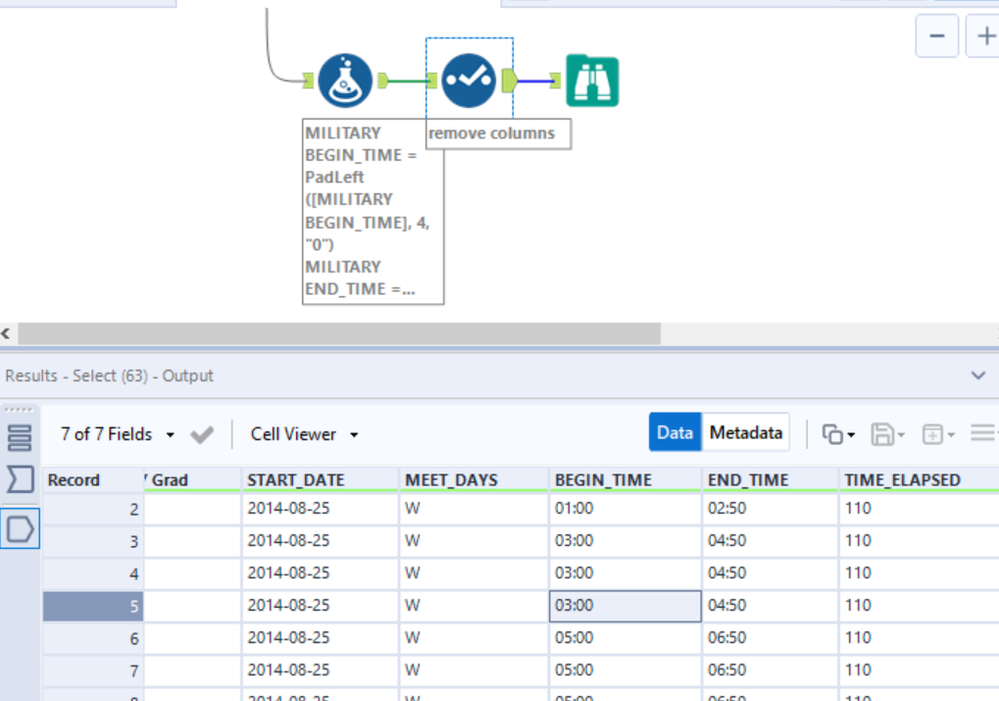
Task: Switch to the Metadata tab
Action: (745, 433)
